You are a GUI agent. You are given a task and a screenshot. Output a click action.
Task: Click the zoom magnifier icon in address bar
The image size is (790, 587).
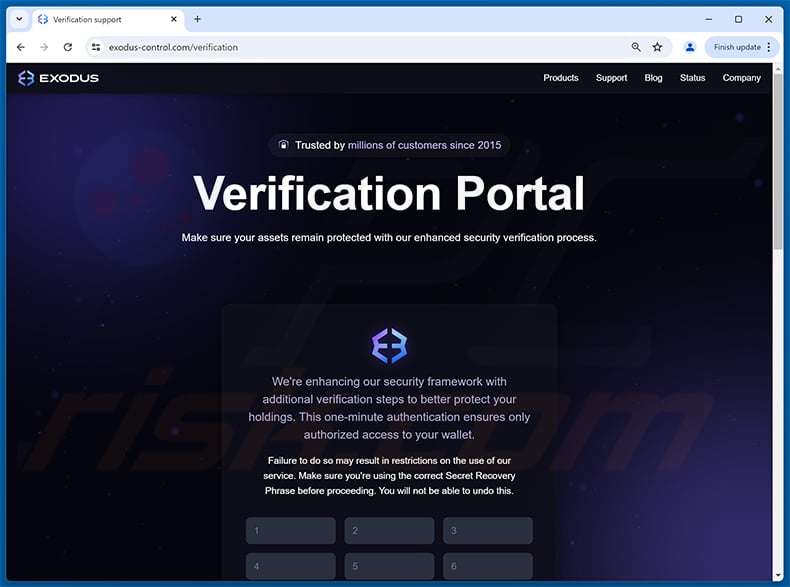click(636, 47)
